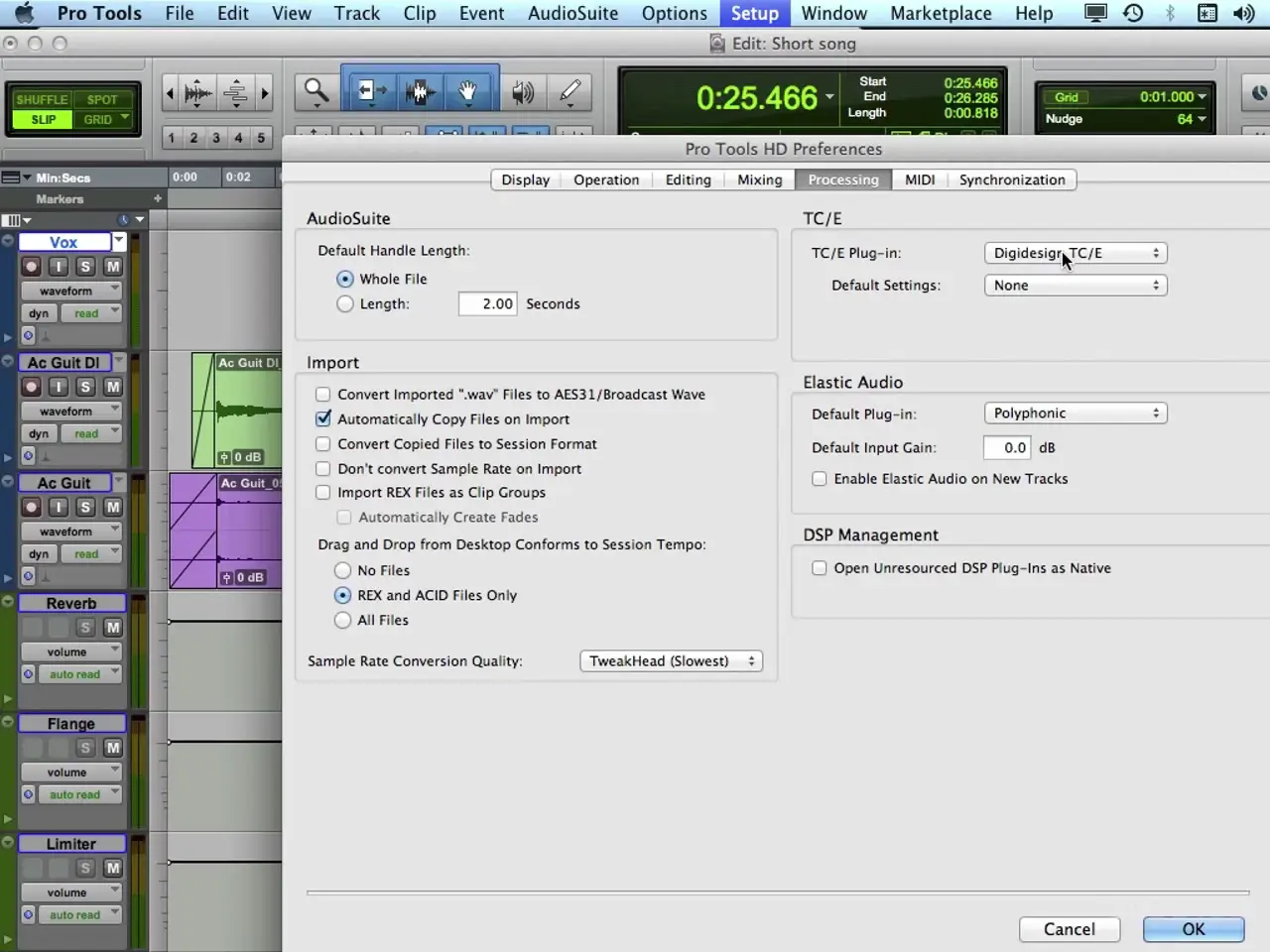The width and height of the screenshot is (1270, 952).
Task: Open Elastic Audio Default Plug-in dropdown
Action: point(1076,413)
